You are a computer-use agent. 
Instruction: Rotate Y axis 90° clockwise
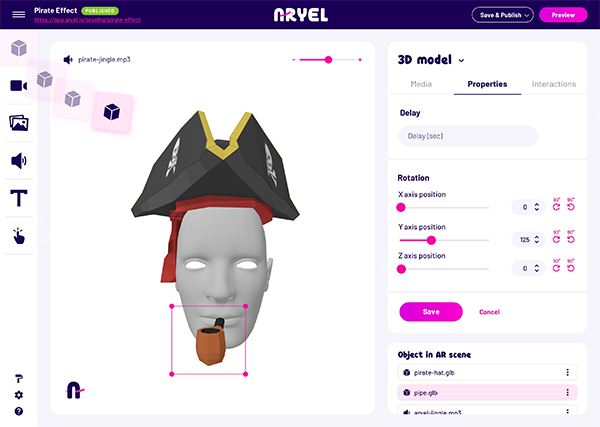click(556, 237)
